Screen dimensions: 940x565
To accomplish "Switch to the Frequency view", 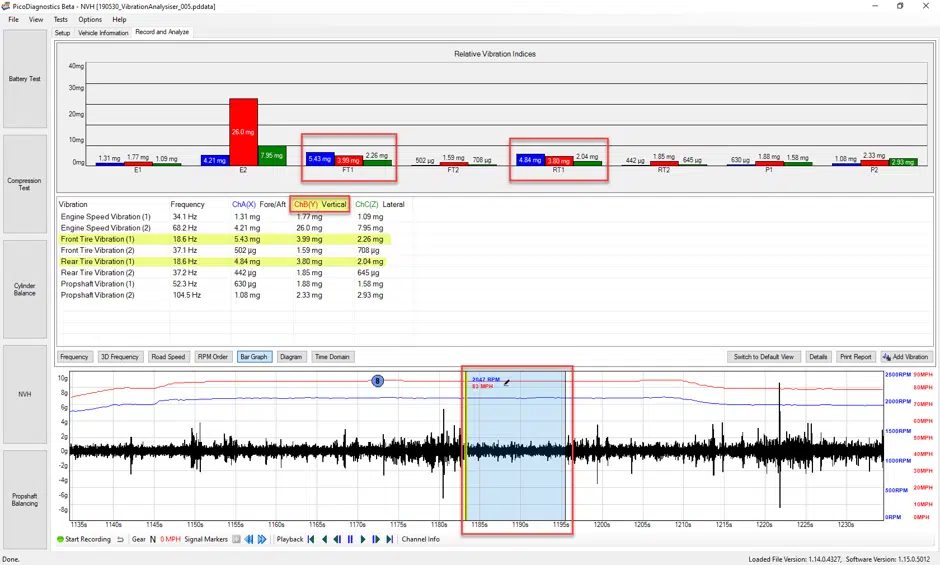I will (74, 357).
